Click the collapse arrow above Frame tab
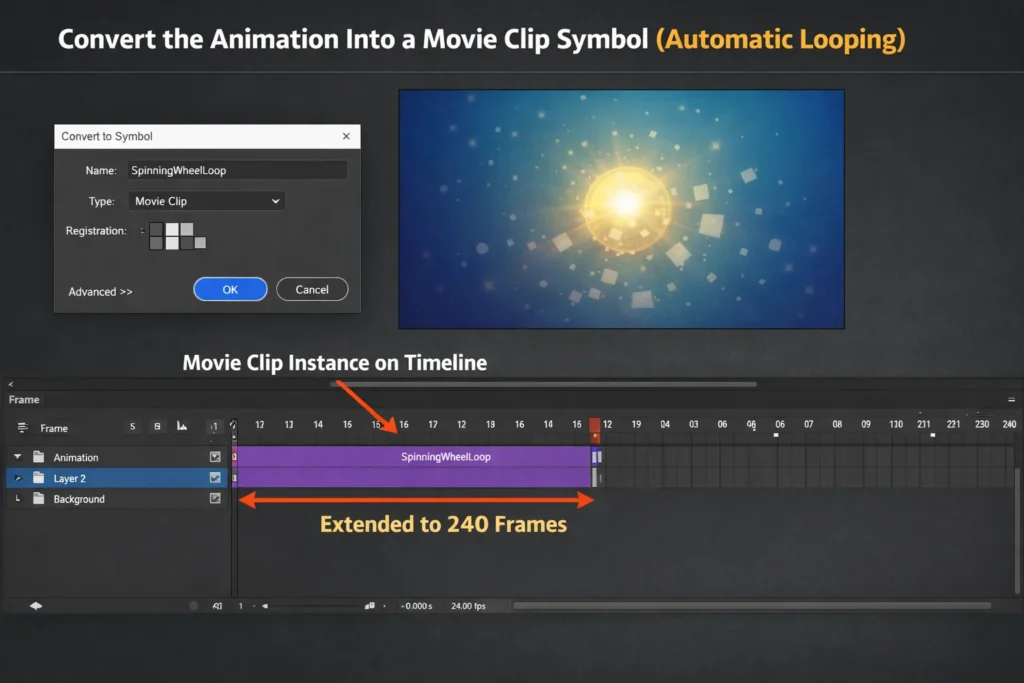The width and height of the screenshot is (1024, 683). 10,385
